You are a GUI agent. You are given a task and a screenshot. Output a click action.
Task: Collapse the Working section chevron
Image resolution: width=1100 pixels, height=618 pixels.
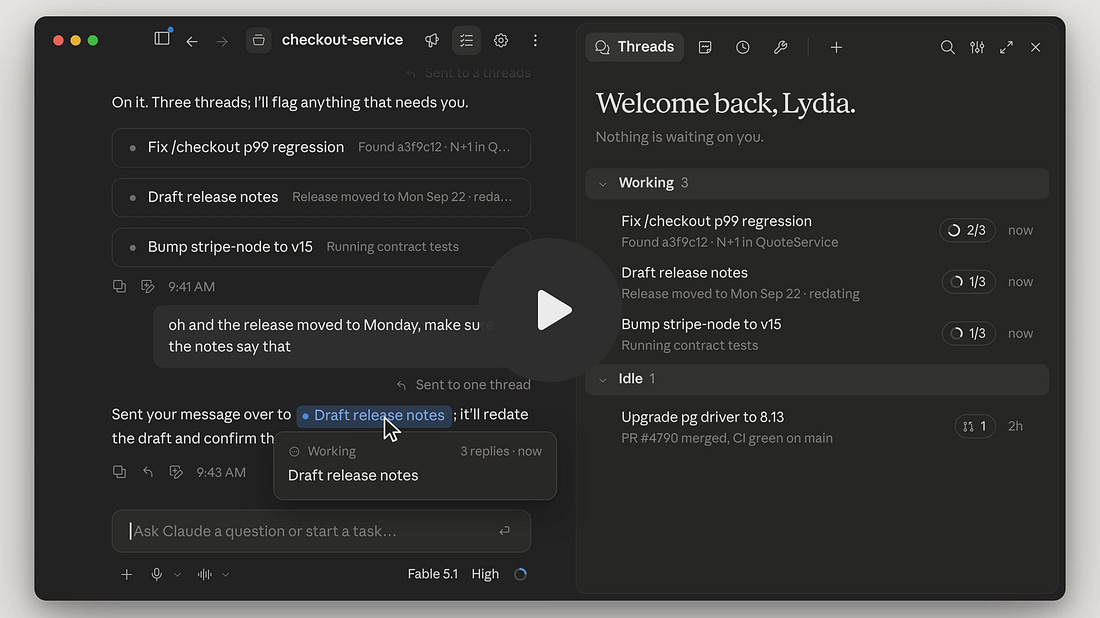tap(603, 184)
